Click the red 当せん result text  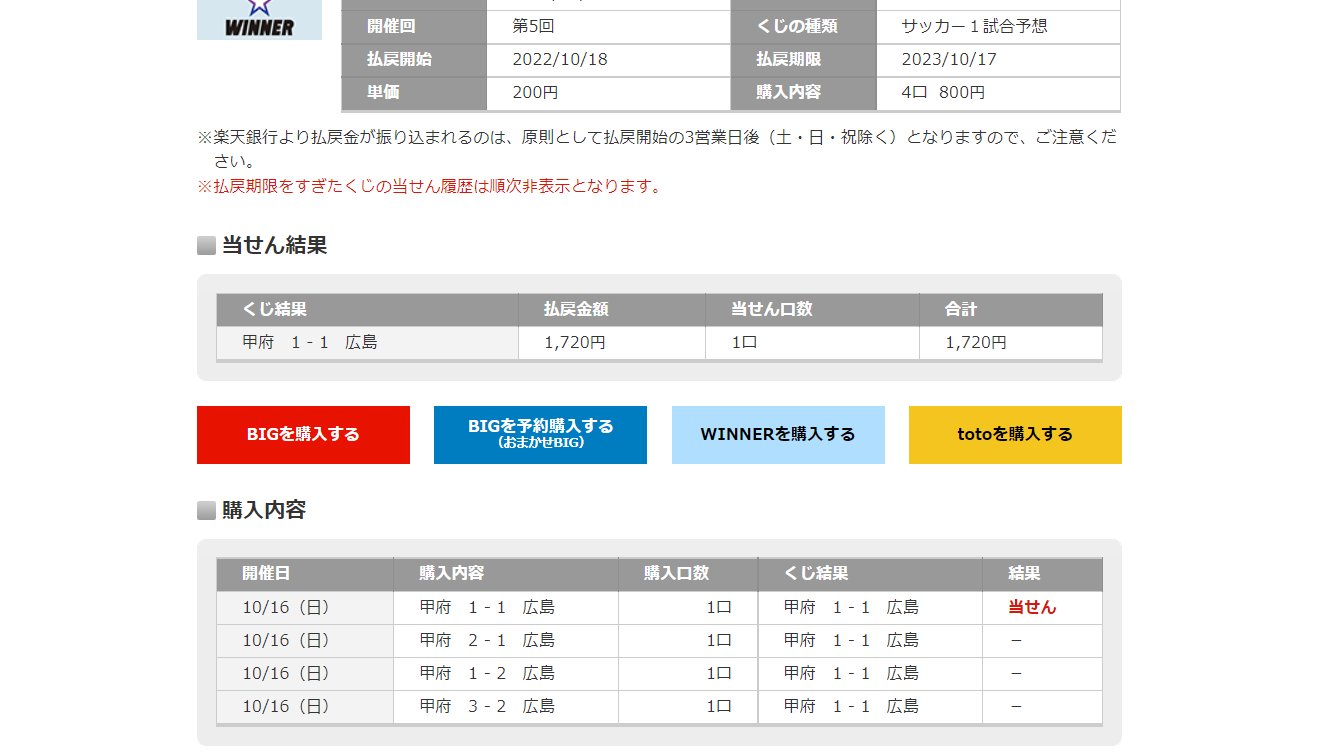[x=1032, y=607]
